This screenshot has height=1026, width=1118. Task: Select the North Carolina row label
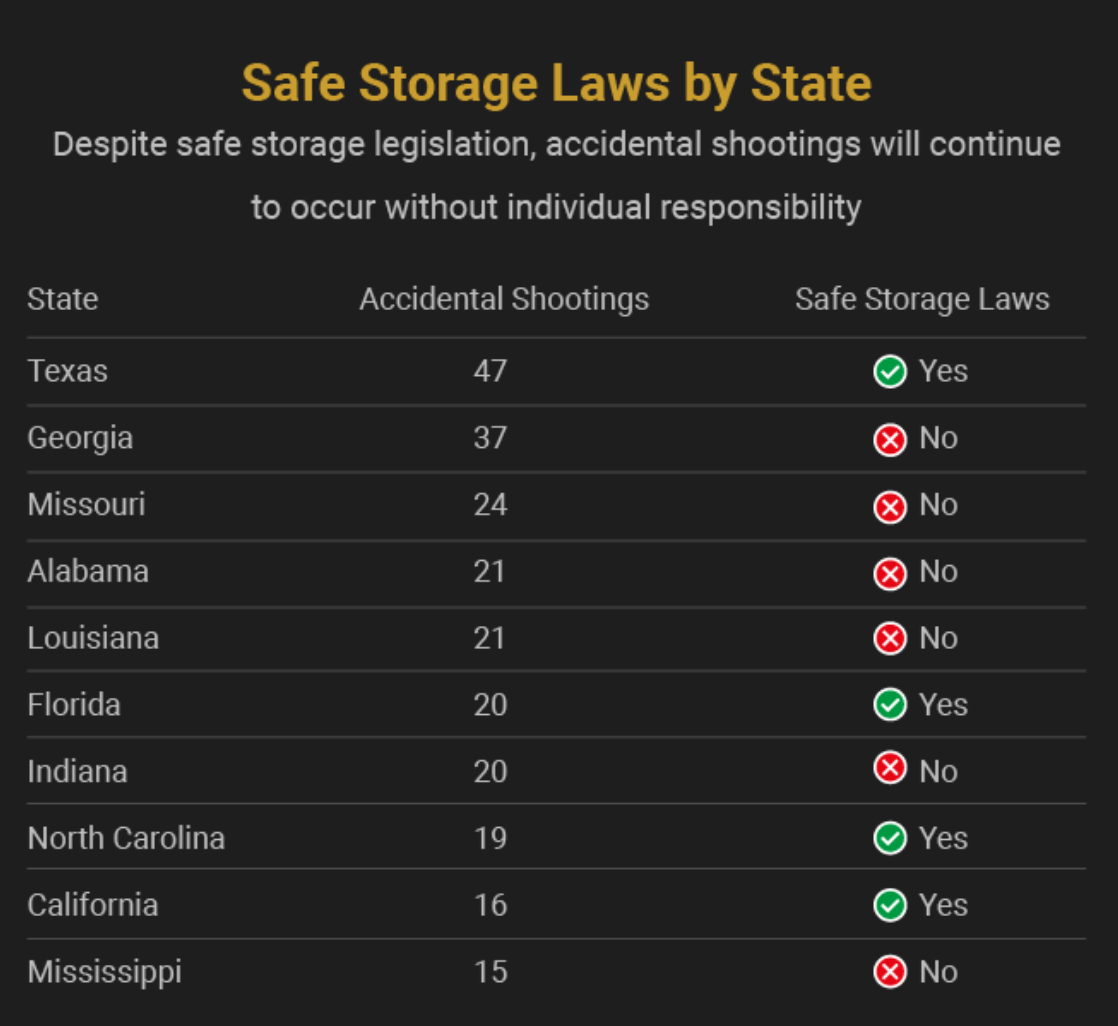[x=126, y=838]
